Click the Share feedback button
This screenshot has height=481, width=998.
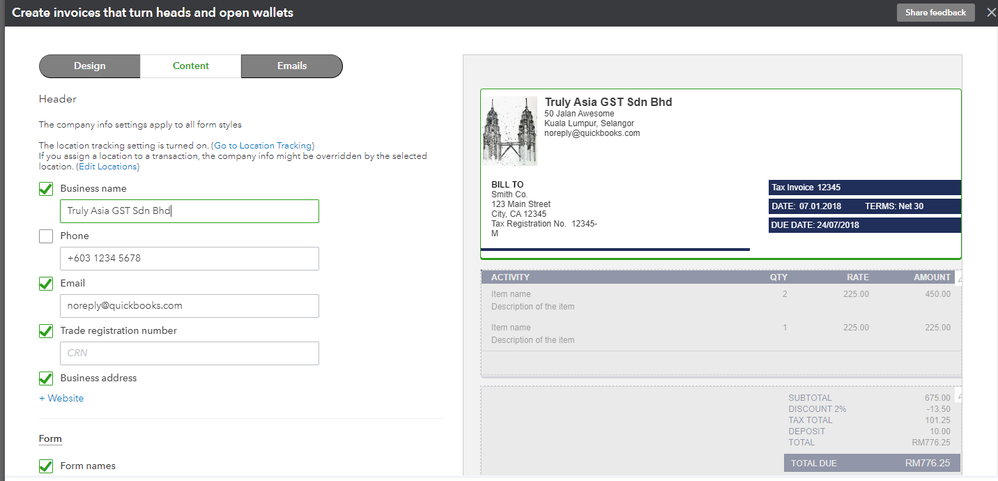(936, 13)
